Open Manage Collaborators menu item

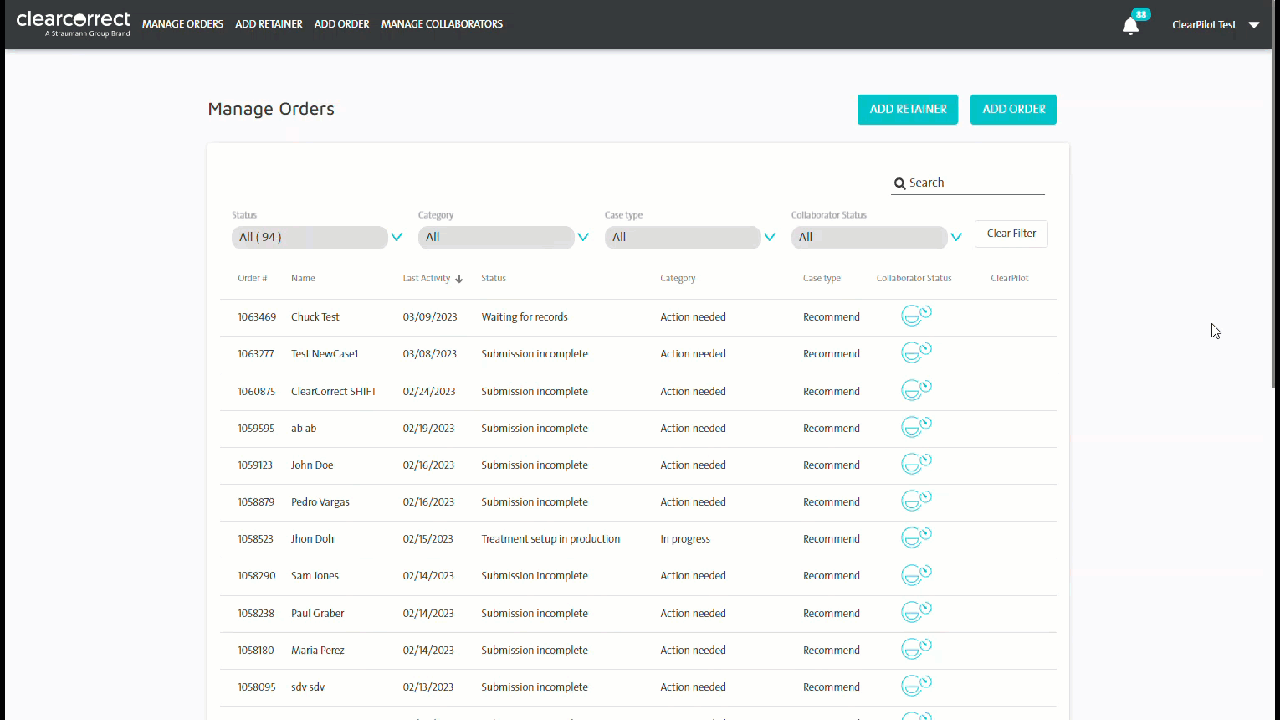(442, 24)
